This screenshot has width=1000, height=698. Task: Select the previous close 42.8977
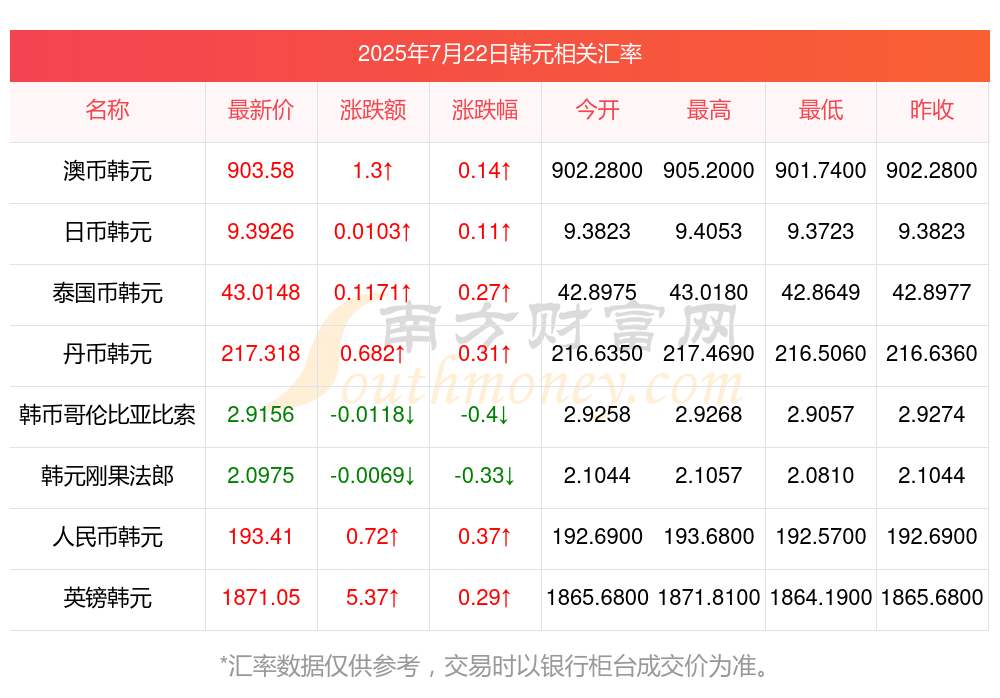click(x=932, y=293)
